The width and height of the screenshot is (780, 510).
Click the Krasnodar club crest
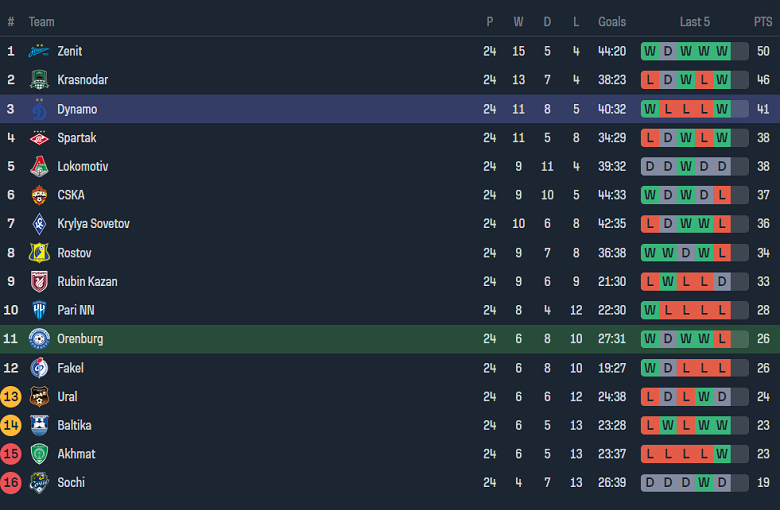click(x=39, y=80)
